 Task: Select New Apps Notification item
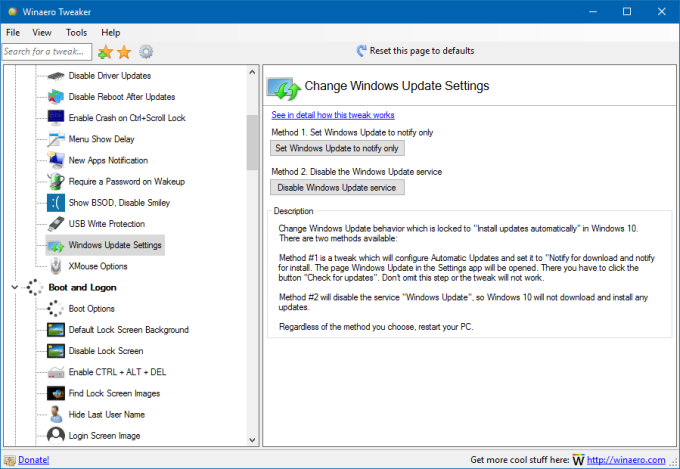[108, 161]
